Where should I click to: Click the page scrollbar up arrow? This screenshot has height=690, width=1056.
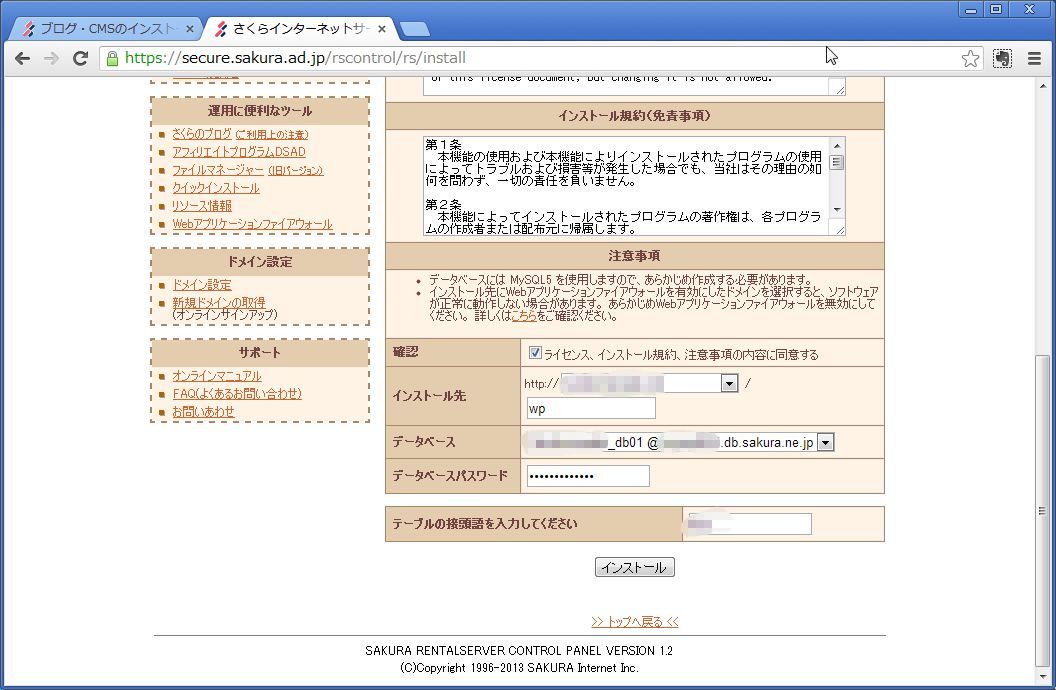(1042, 85)
